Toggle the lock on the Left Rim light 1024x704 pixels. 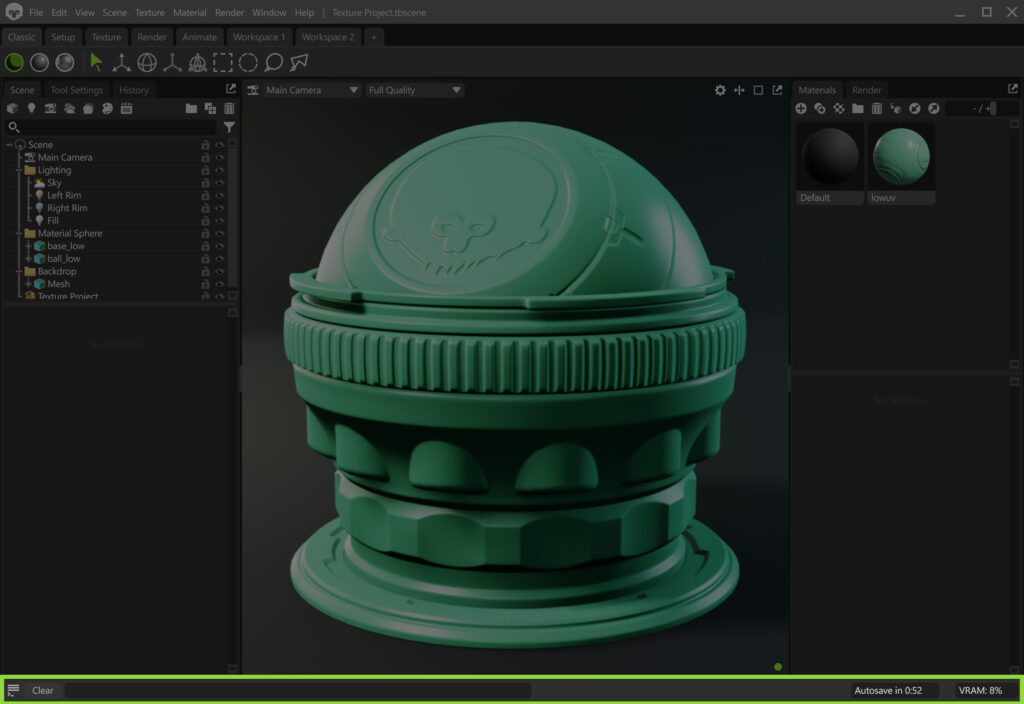coord(205,196)
